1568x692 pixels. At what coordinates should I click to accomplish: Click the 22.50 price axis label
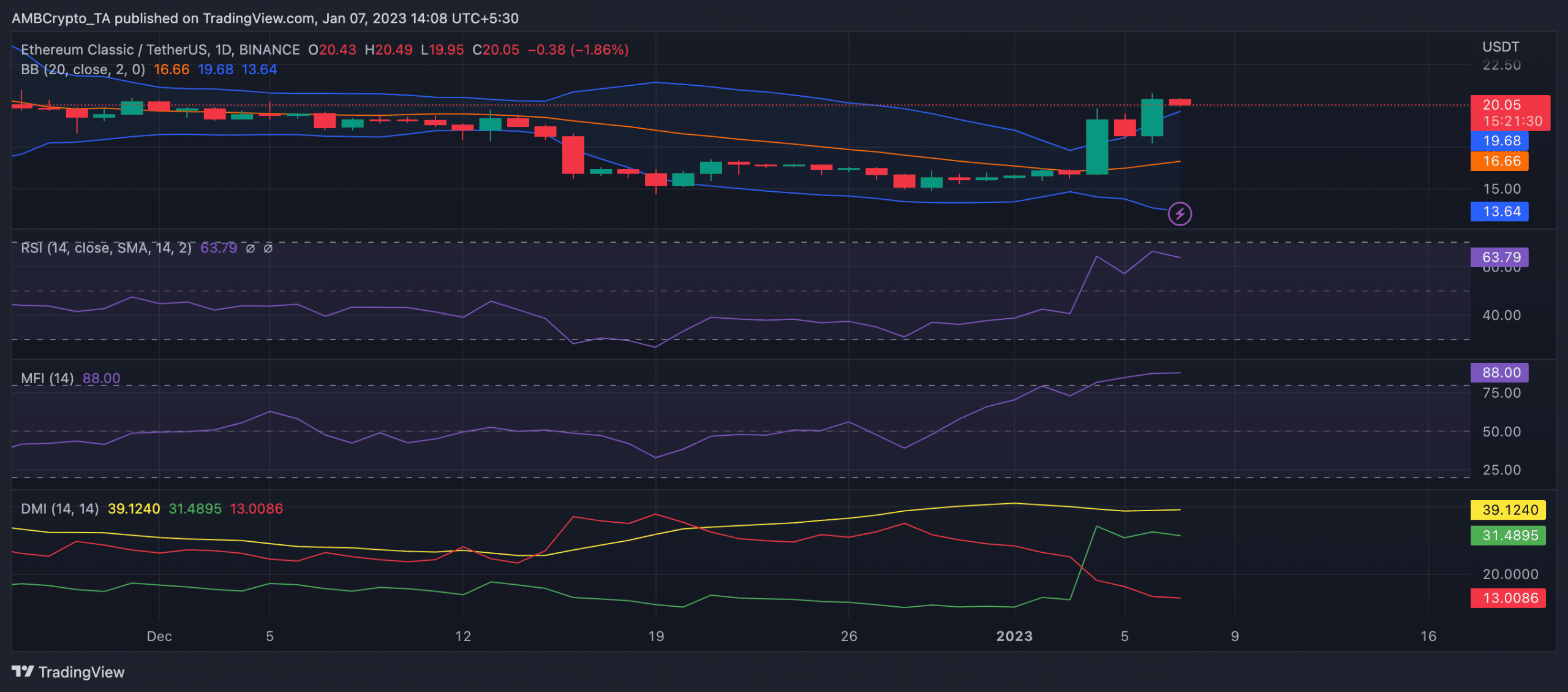tap(1502, 65)
